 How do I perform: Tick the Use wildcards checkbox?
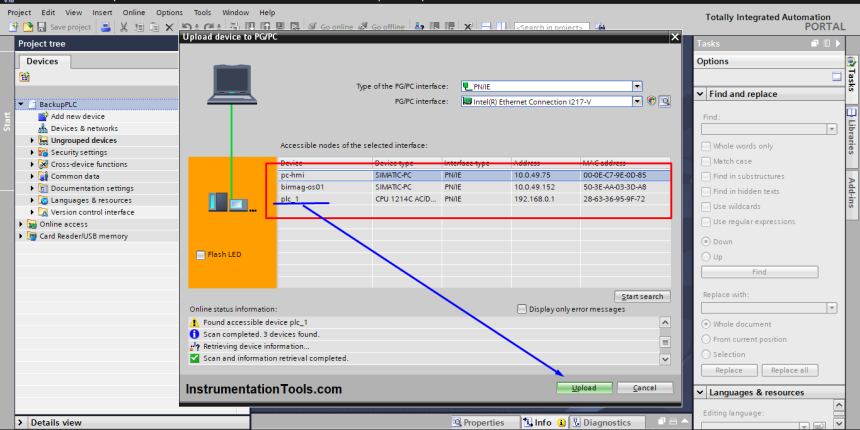(x=706, y=206)
